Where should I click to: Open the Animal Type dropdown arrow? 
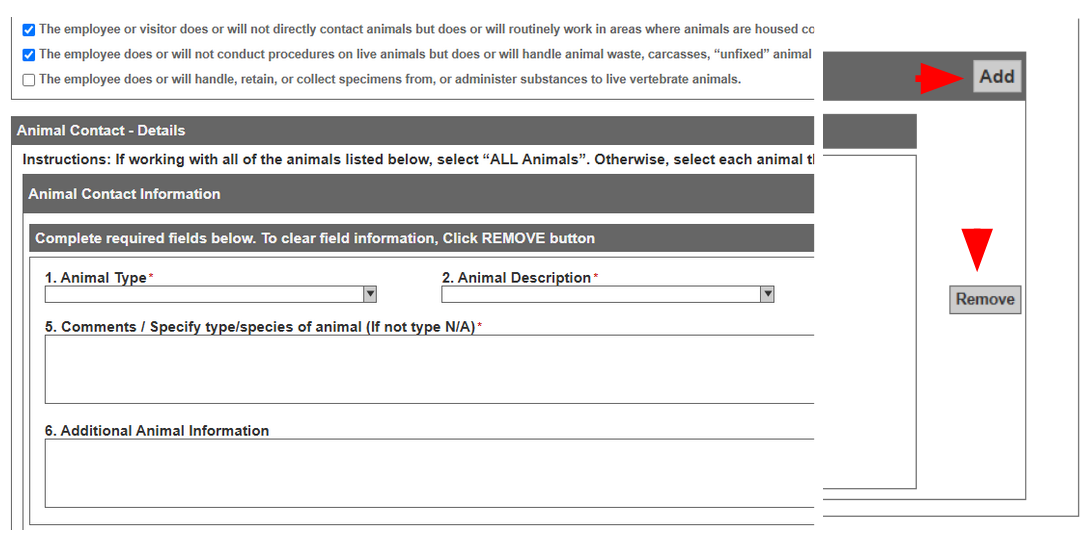(x=370, y=295)
